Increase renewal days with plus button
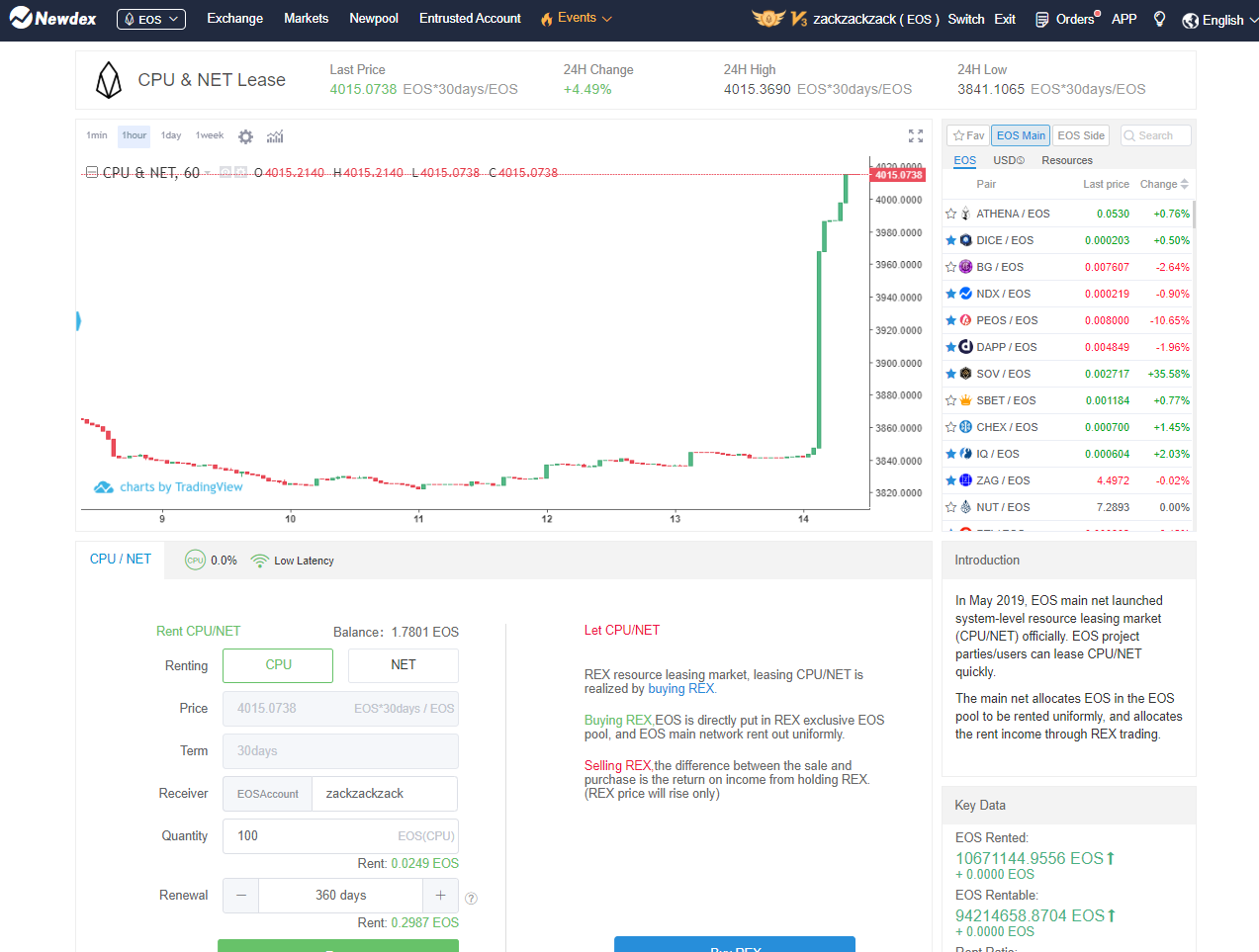 pos(440,896)
